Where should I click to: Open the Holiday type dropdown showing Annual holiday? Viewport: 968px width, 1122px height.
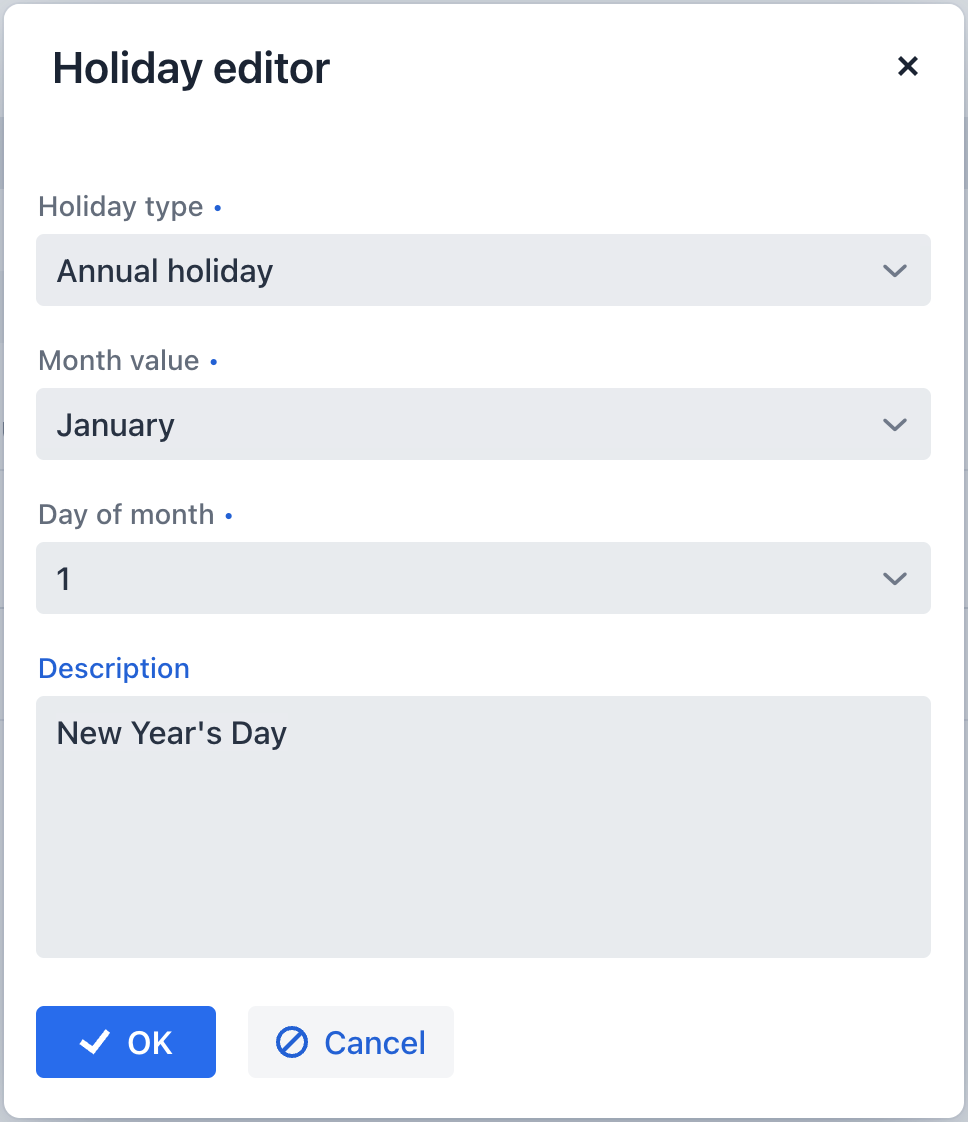tap(483, 270)
